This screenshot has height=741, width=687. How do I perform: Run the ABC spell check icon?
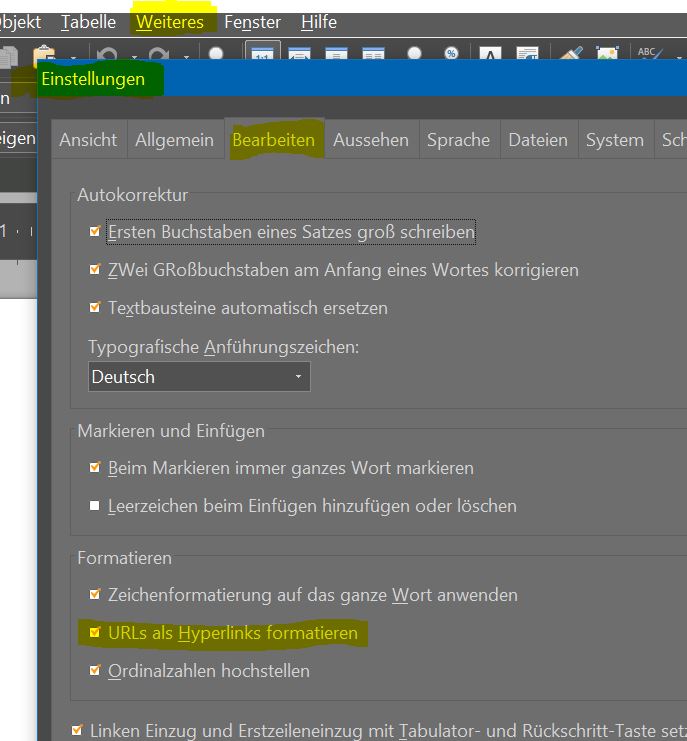click(648, 55)
